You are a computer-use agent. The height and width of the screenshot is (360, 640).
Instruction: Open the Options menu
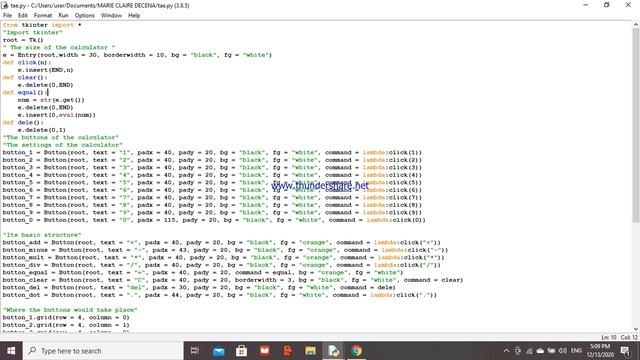pyautogui.click(x=84, y=16)
